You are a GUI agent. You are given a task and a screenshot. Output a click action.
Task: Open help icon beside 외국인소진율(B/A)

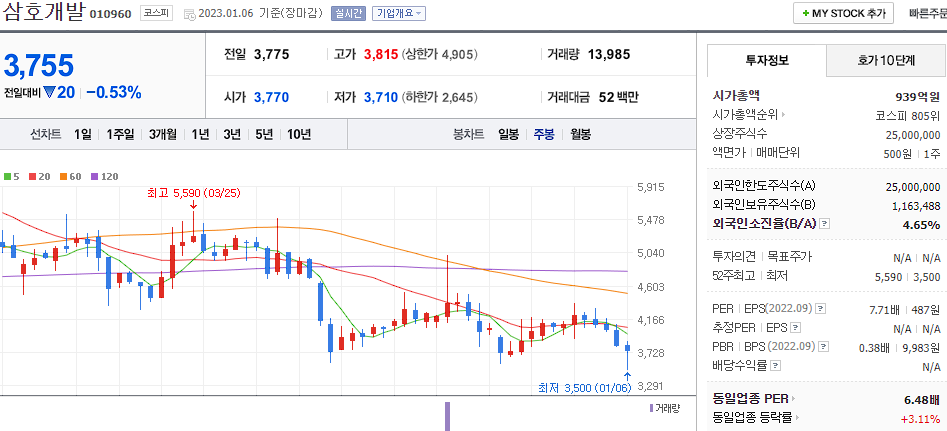pyautogui.click(x=825, y=224)
